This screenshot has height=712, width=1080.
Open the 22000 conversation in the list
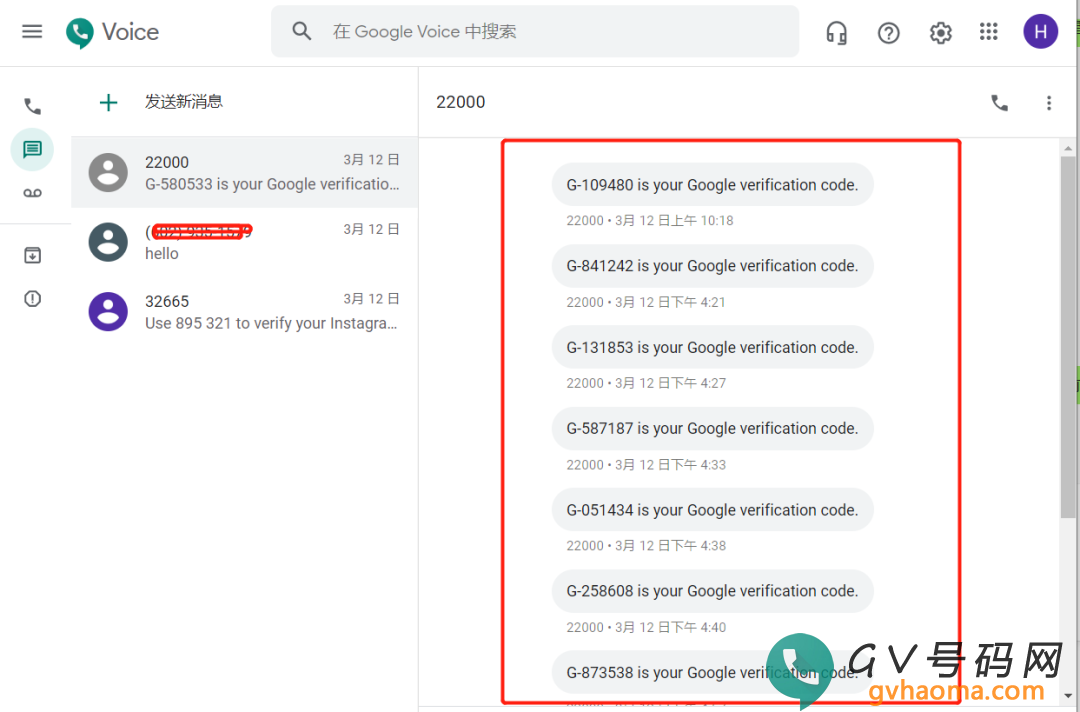click(245, 172)
